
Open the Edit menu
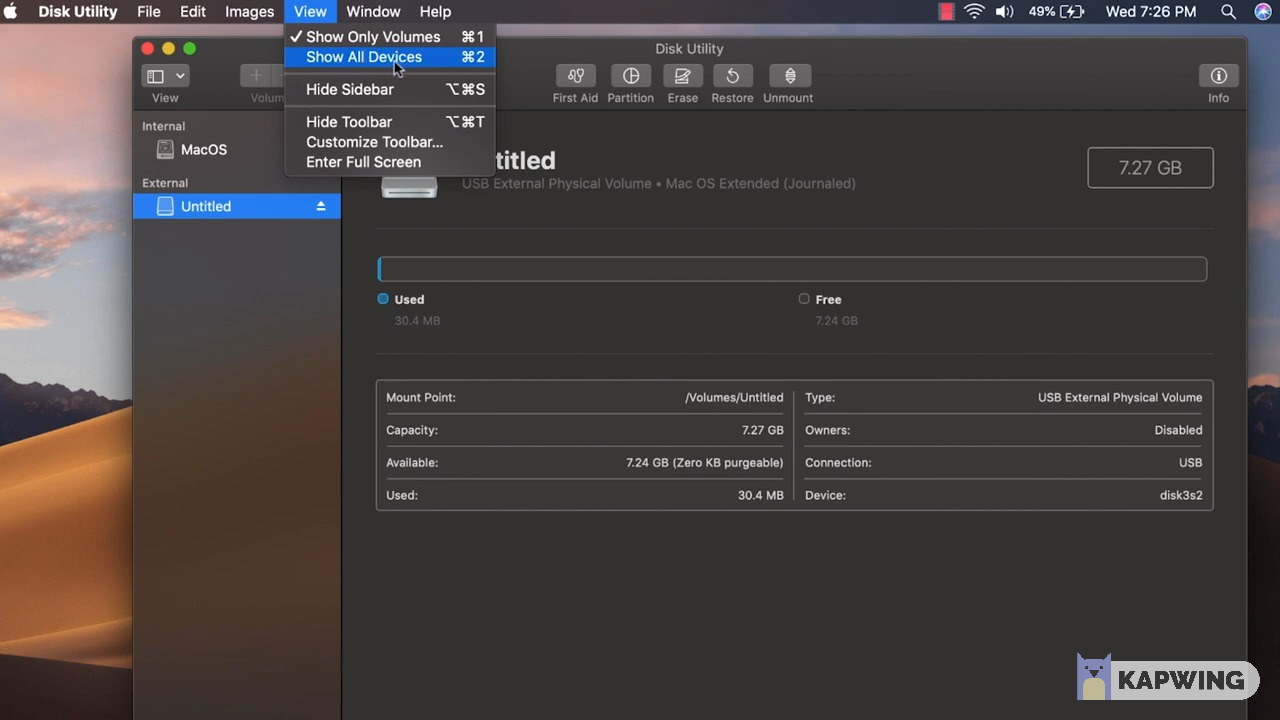coord(193,12)
